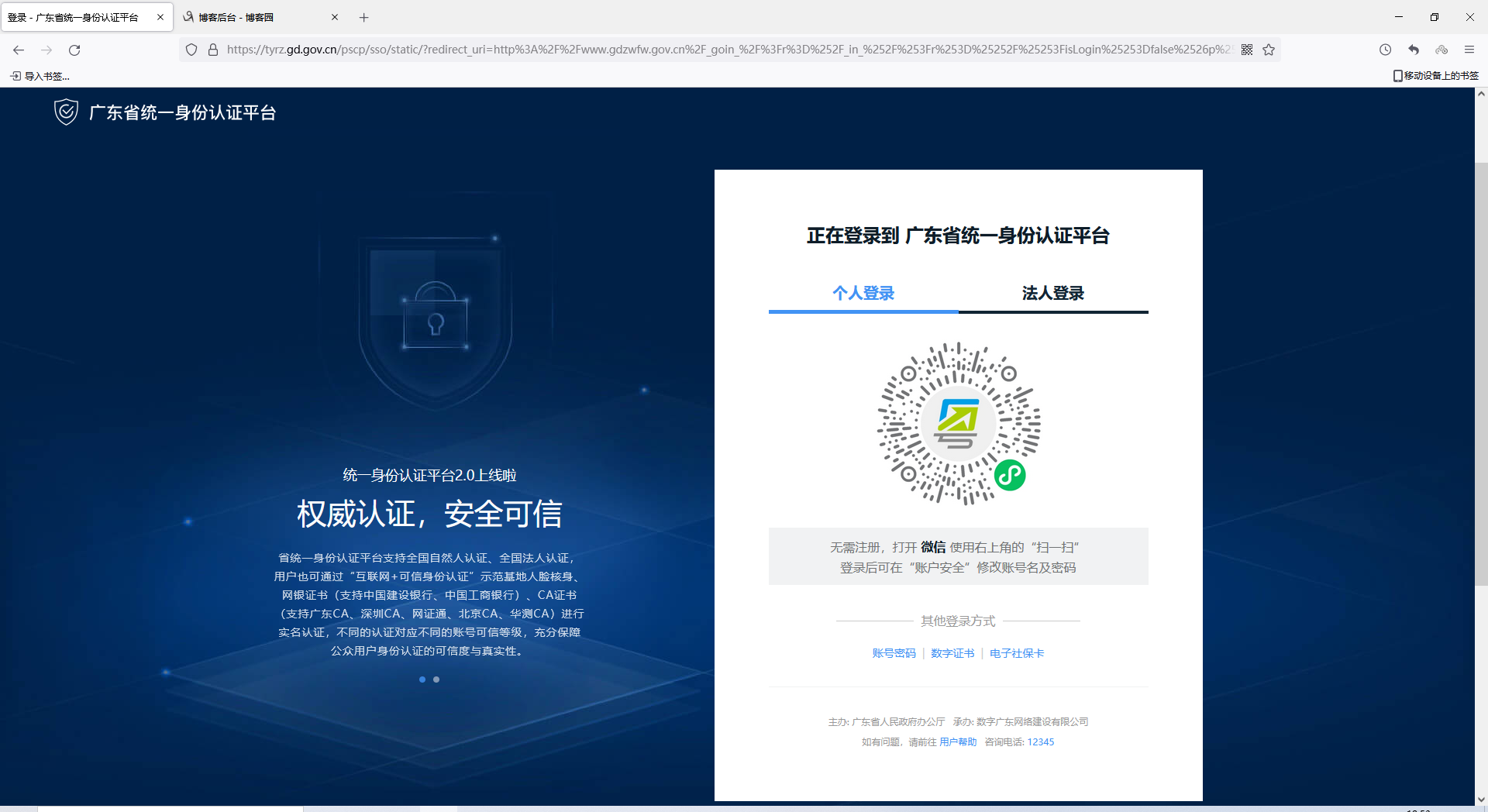Click the WeChat scan instruction text

[959, 557]
